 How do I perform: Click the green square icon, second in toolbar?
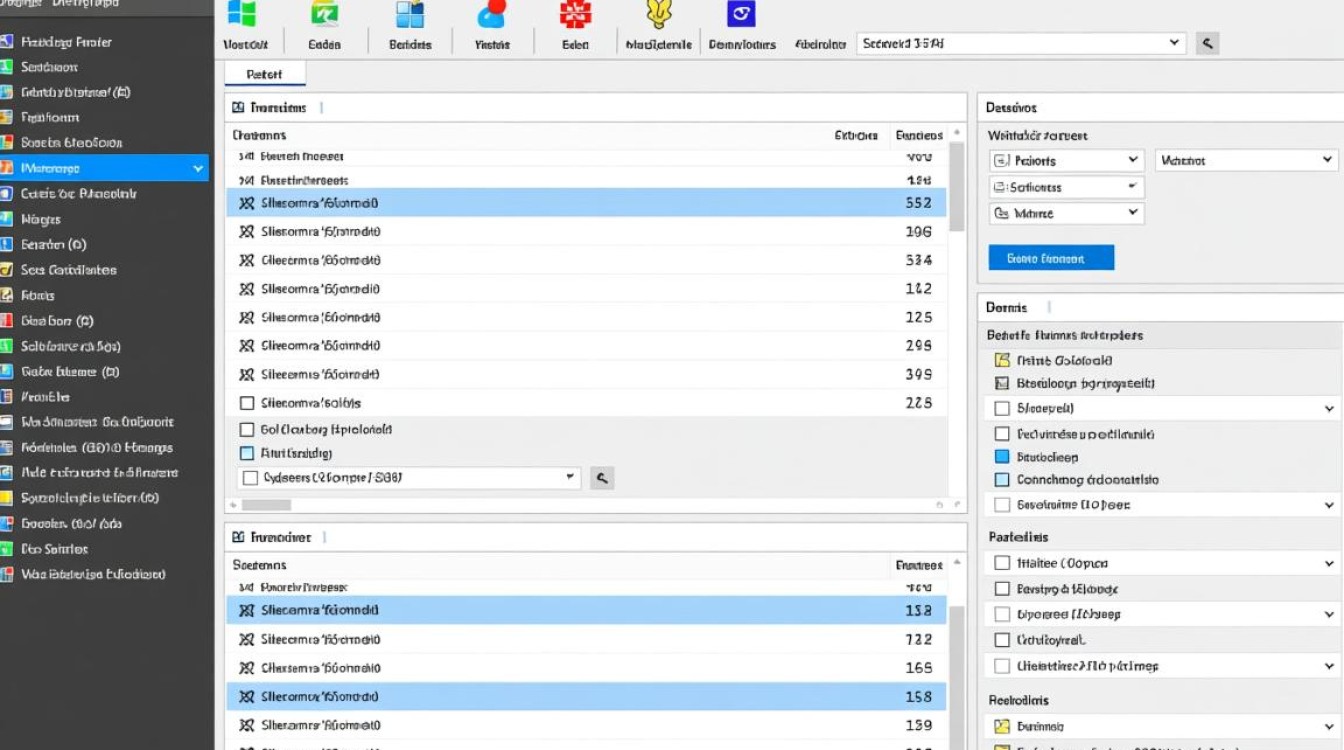point(325,13)
